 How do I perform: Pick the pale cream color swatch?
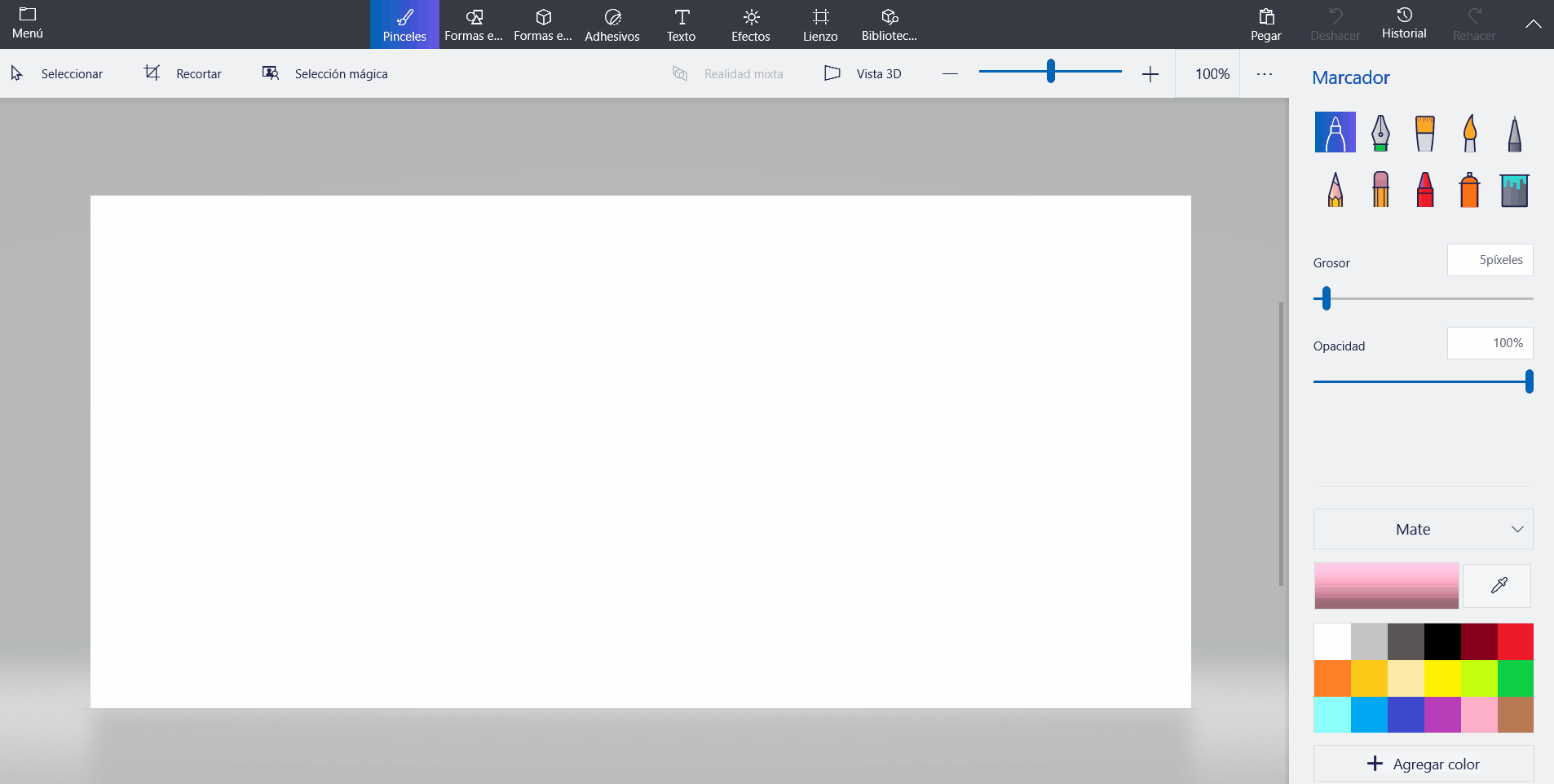(1406, 678)
